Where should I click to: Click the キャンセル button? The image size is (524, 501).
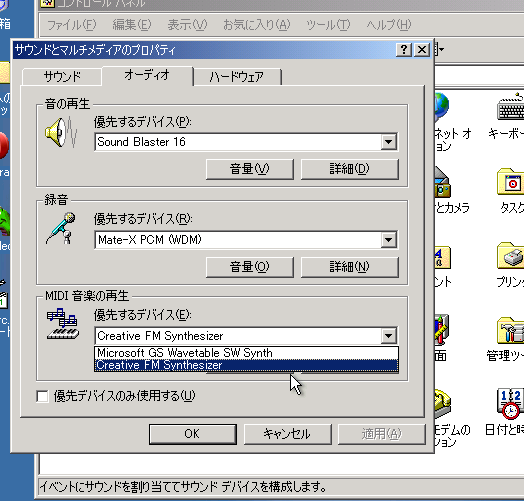pos(287,434)
